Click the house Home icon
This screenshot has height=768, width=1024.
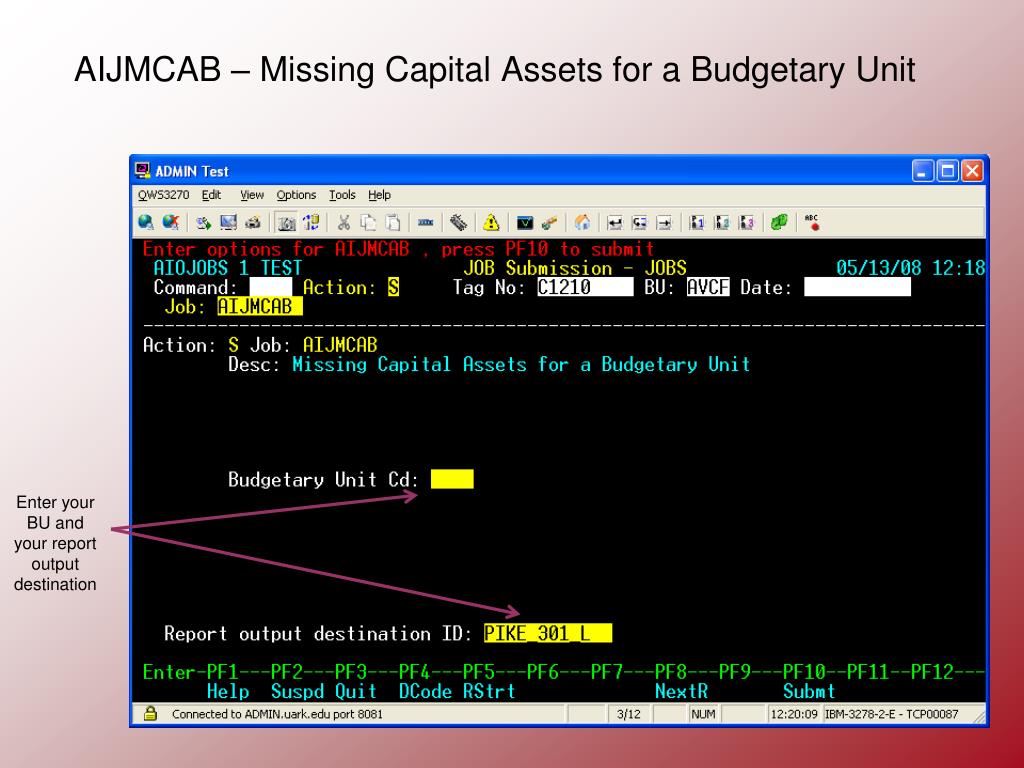pos(582,223)
